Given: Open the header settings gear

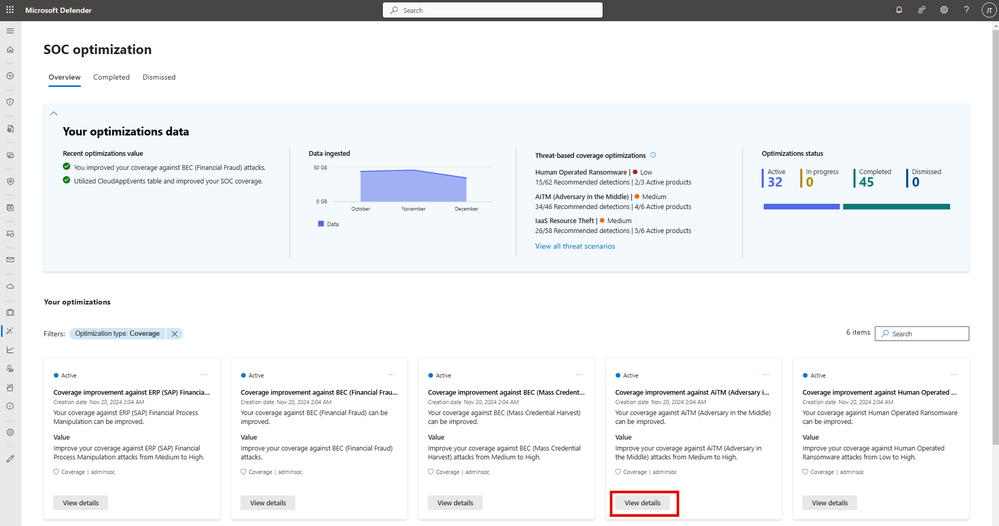Looking at the screenshot, I should (x=944, y=10).
